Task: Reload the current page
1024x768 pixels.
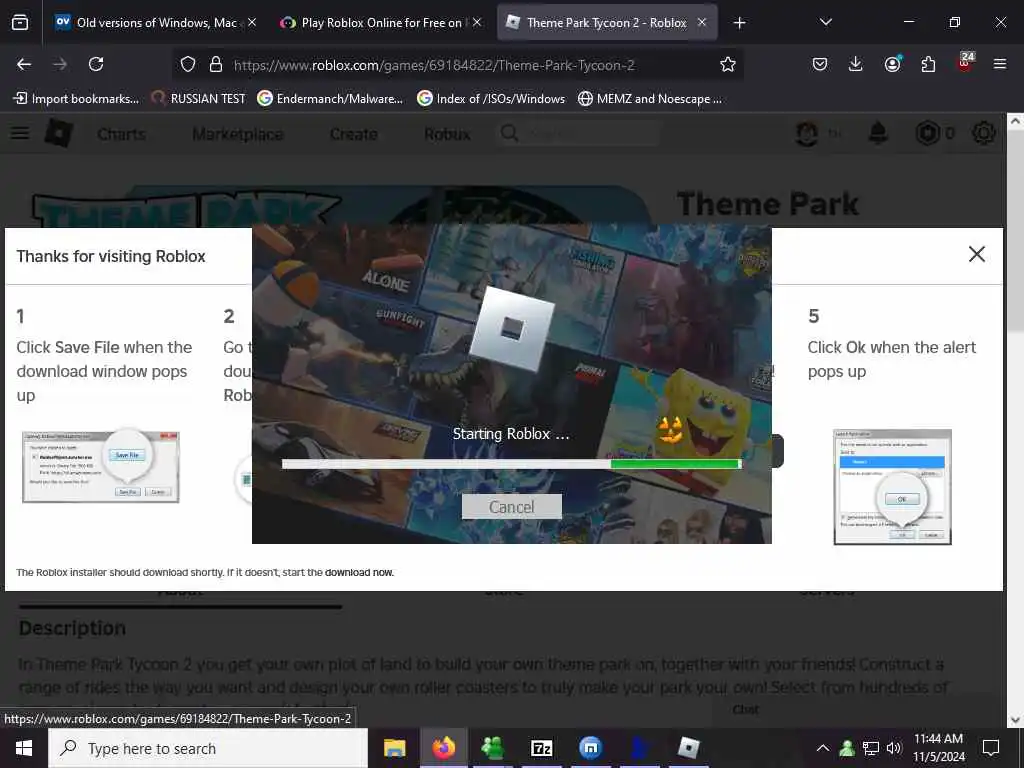Action: point(96,64)
